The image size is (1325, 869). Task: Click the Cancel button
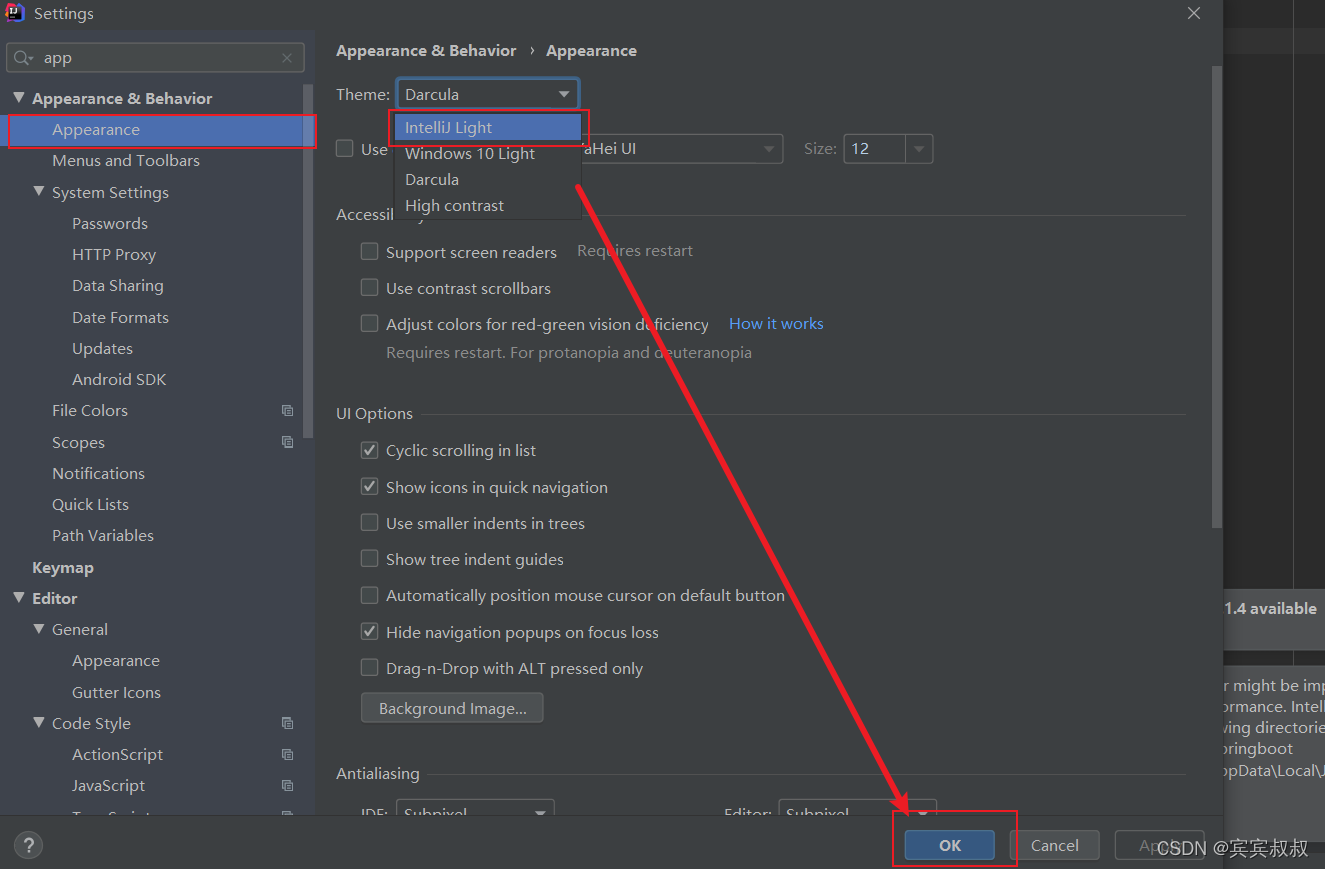tap(1055, 845)
